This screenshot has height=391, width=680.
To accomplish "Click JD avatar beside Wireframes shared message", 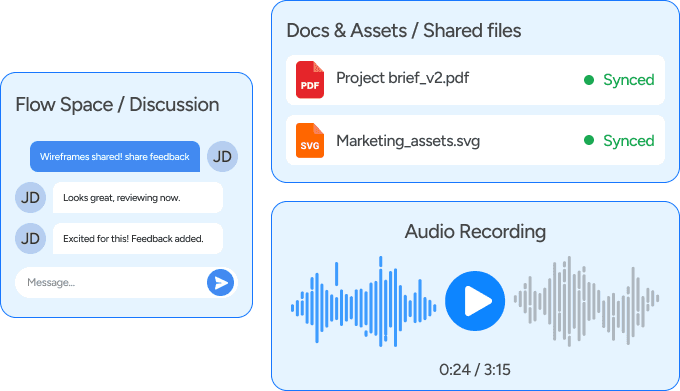I will (x=222, y=156).
